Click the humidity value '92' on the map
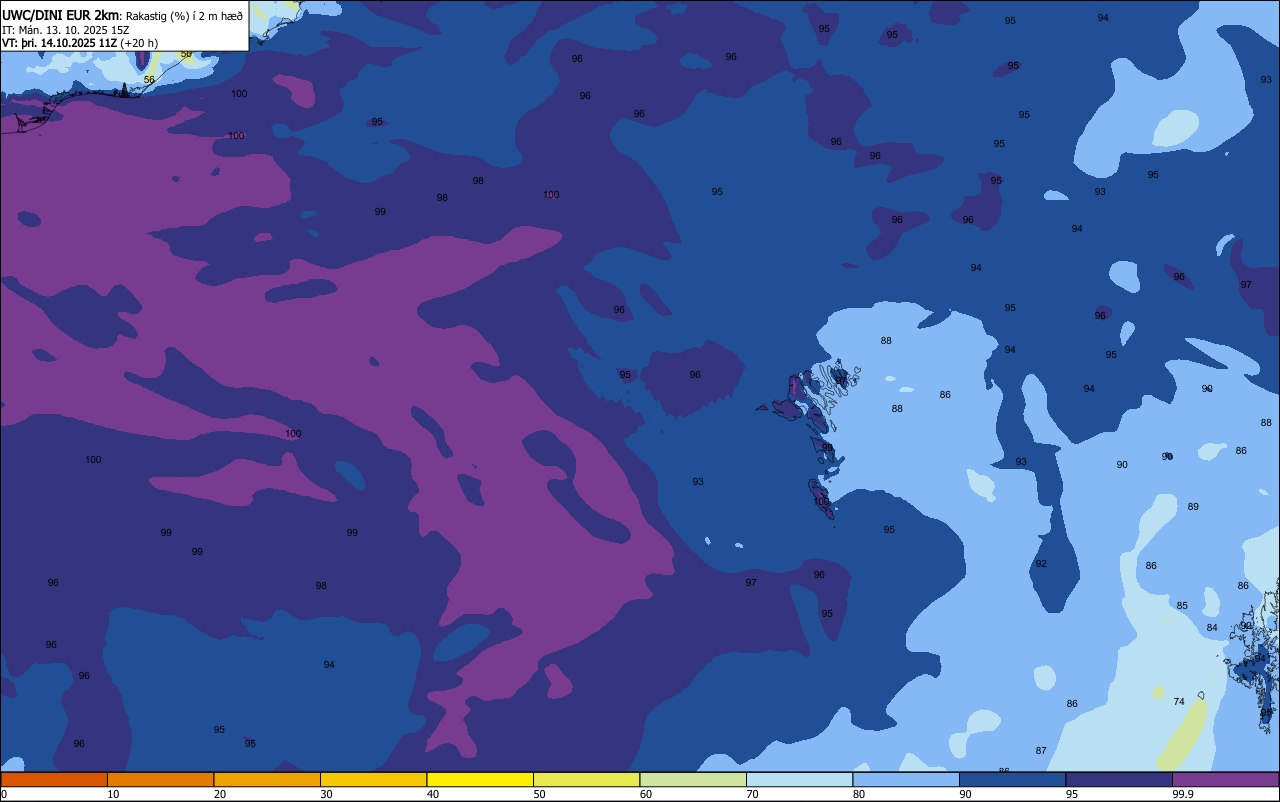1280x802 pixels. pyautogui.click(x=1041, y=564)
